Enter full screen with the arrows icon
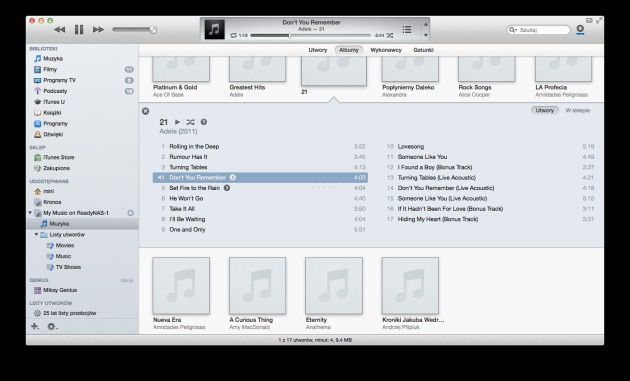Image resolution: width=630 pixels, height=381 pixels. (x=599, y=20)
